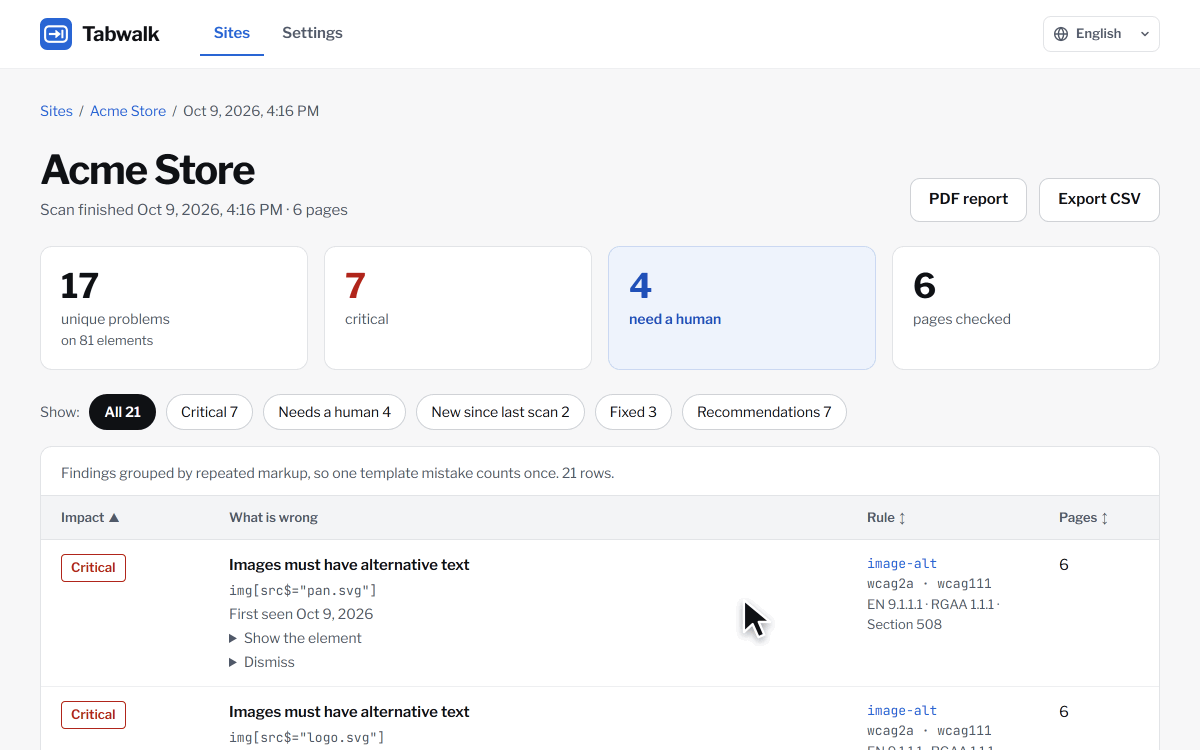The height and width of the screenshot is (750, 1200).
Task: Filter findings by Critical 7
Action: tap(209, 412)
